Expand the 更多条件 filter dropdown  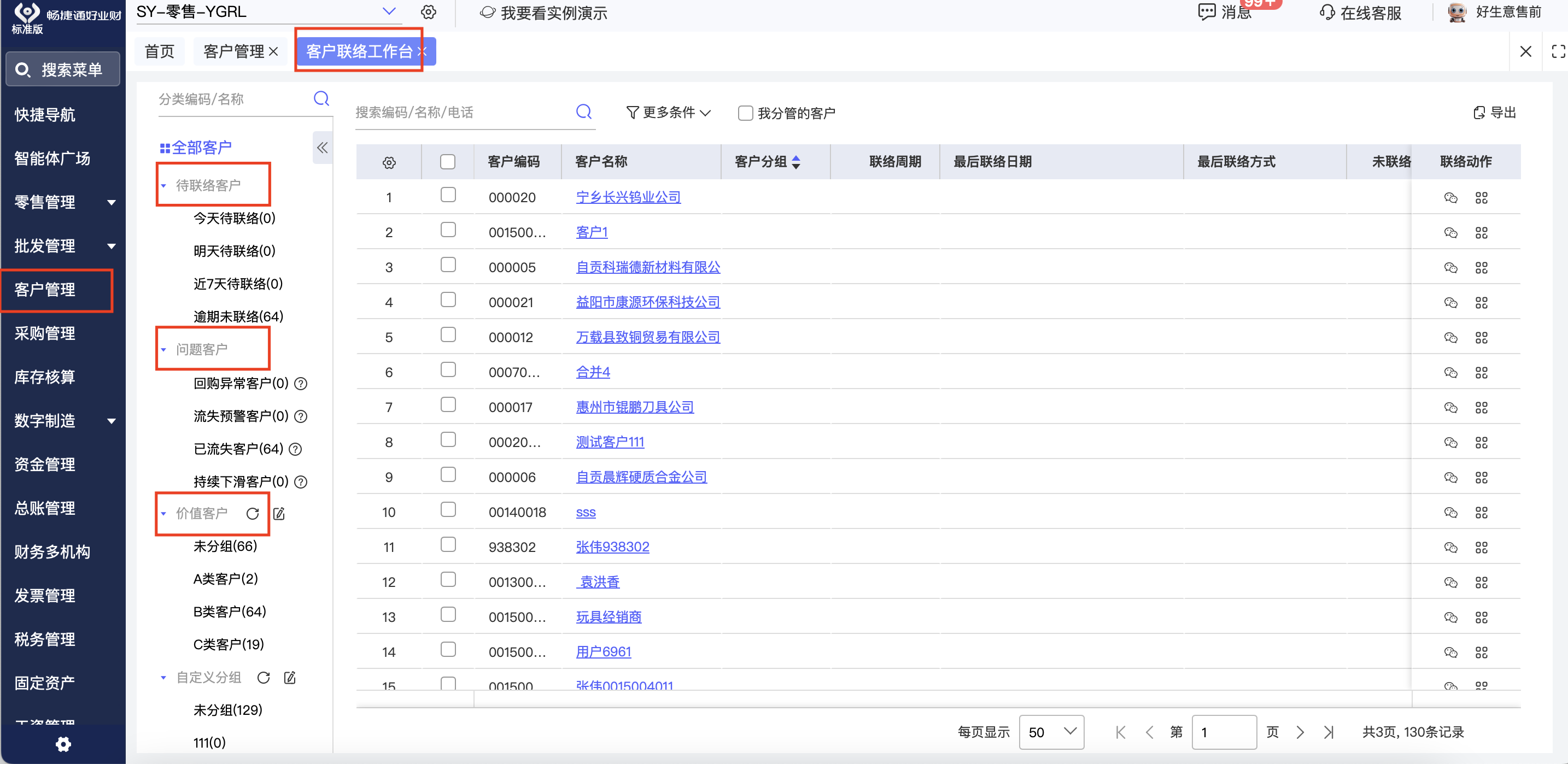[x=669, y=113]
